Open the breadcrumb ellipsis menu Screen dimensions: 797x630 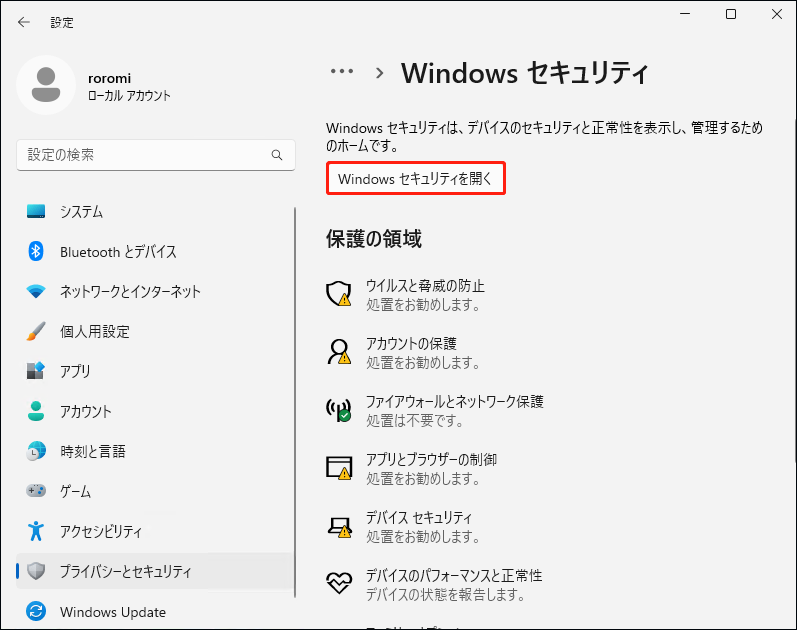(x=342, y=71)
